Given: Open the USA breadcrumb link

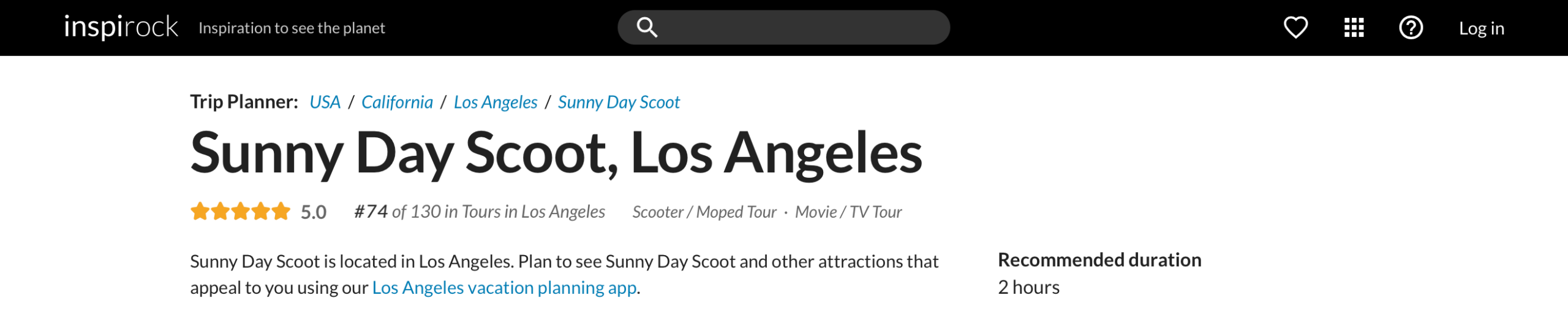Looking at the screenshot, I should pyautogui.click(x=325, y=102).
